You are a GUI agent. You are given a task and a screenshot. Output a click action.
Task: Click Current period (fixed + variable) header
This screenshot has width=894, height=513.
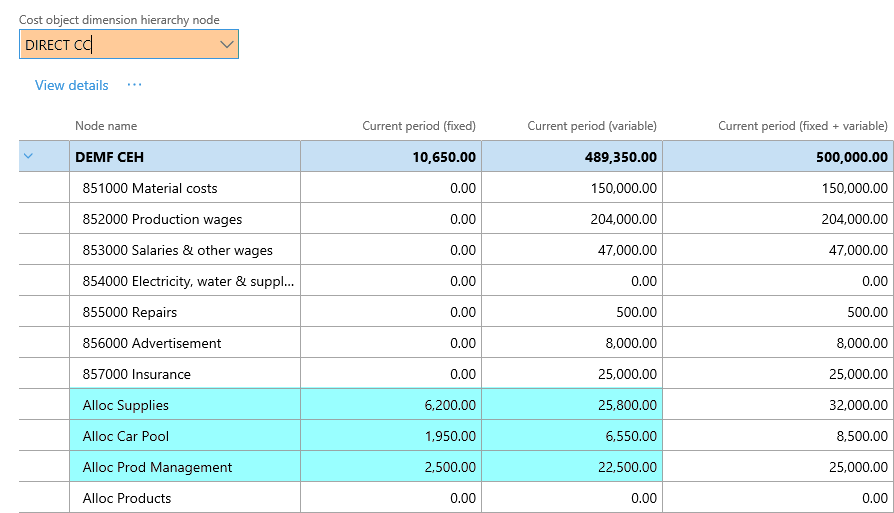pyautogui.click(x=802, y=126)
